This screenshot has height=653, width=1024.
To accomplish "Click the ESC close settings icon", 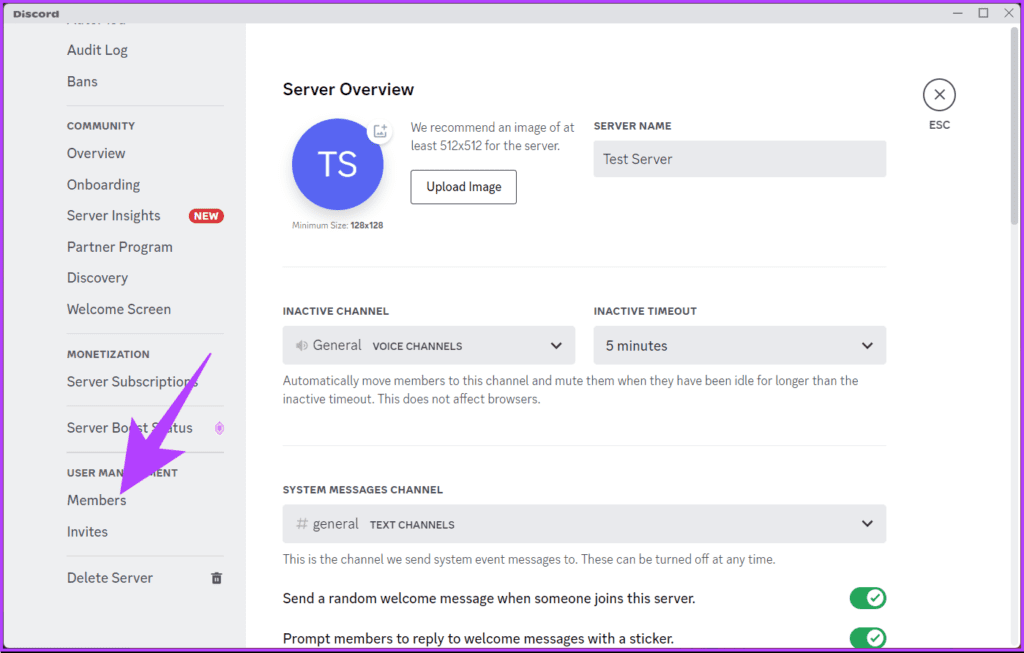I will (939, 95).
